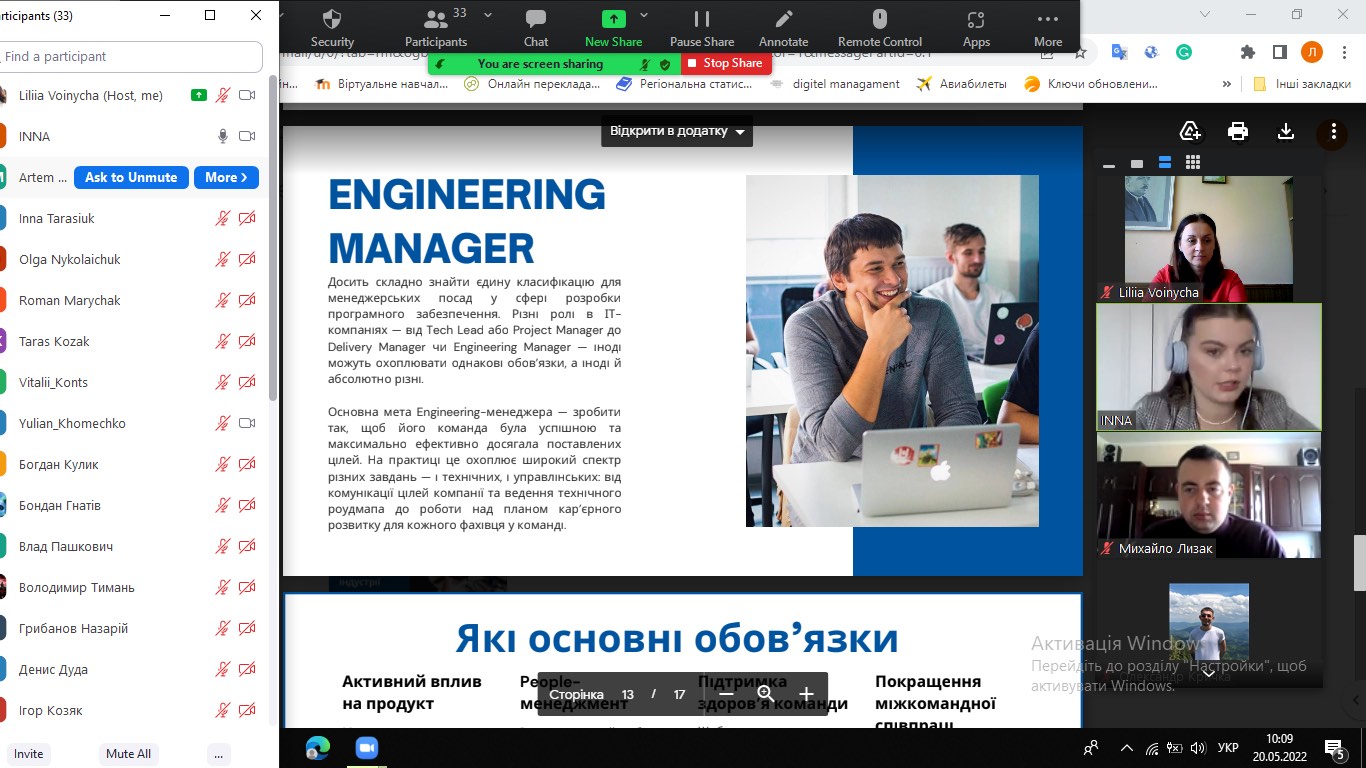This screenshot has height=768, width=1366.
Task: Click the down chevron below video thumbnails
Action: 1209,673
